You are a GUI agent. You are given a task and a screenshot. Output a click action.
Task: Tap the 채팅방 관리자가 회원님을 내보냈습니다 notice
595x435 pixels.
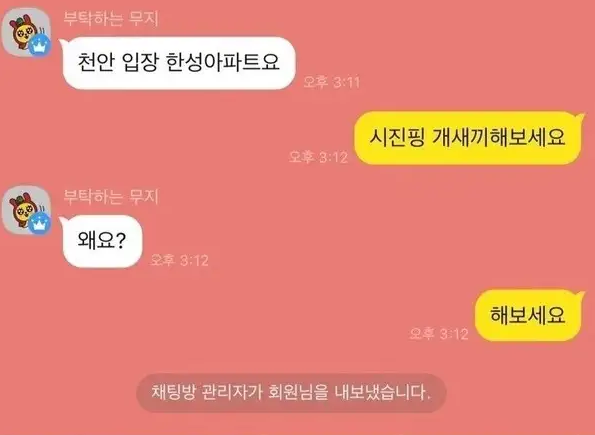click(x=291, y=393)
